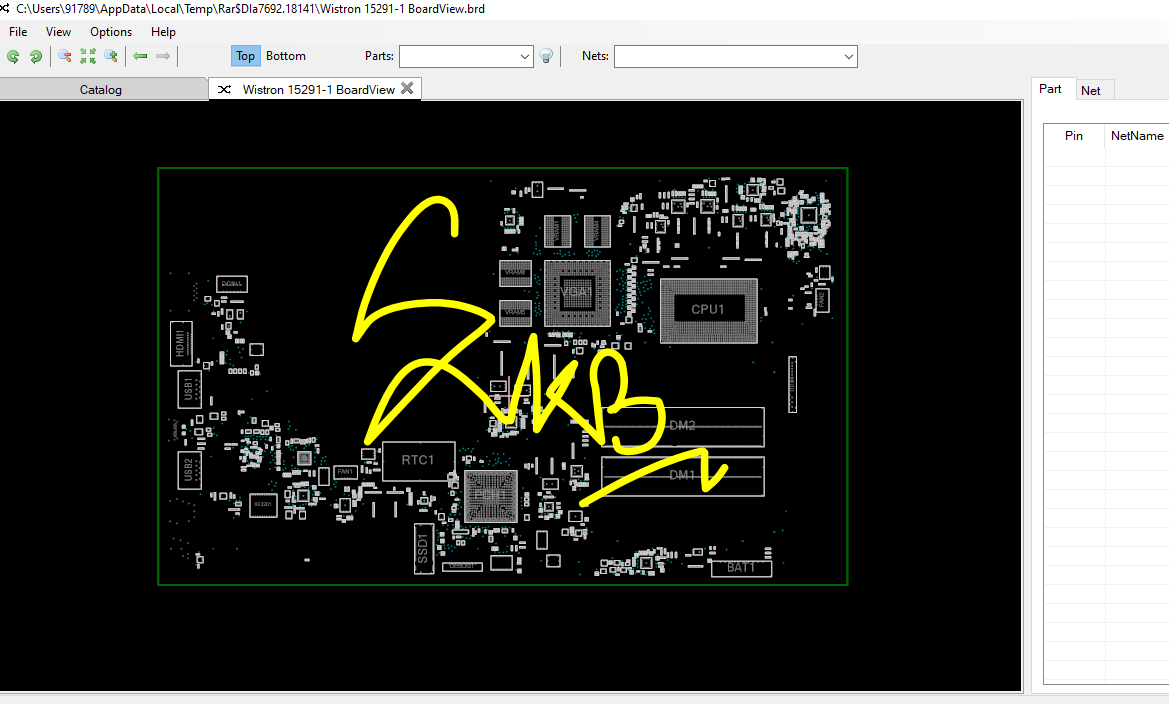This screenshot has width=1169, height=704.
Task: Click inside the Nets input field
Action: click(728, 57)
